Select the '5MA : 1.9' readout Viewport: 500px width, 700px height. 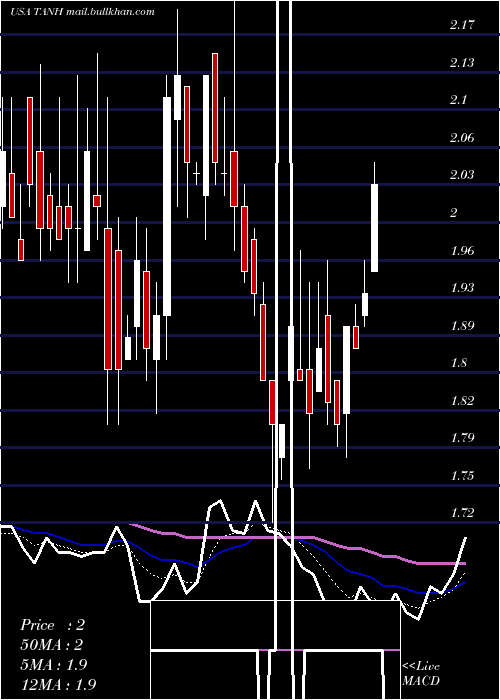[53, 665]
